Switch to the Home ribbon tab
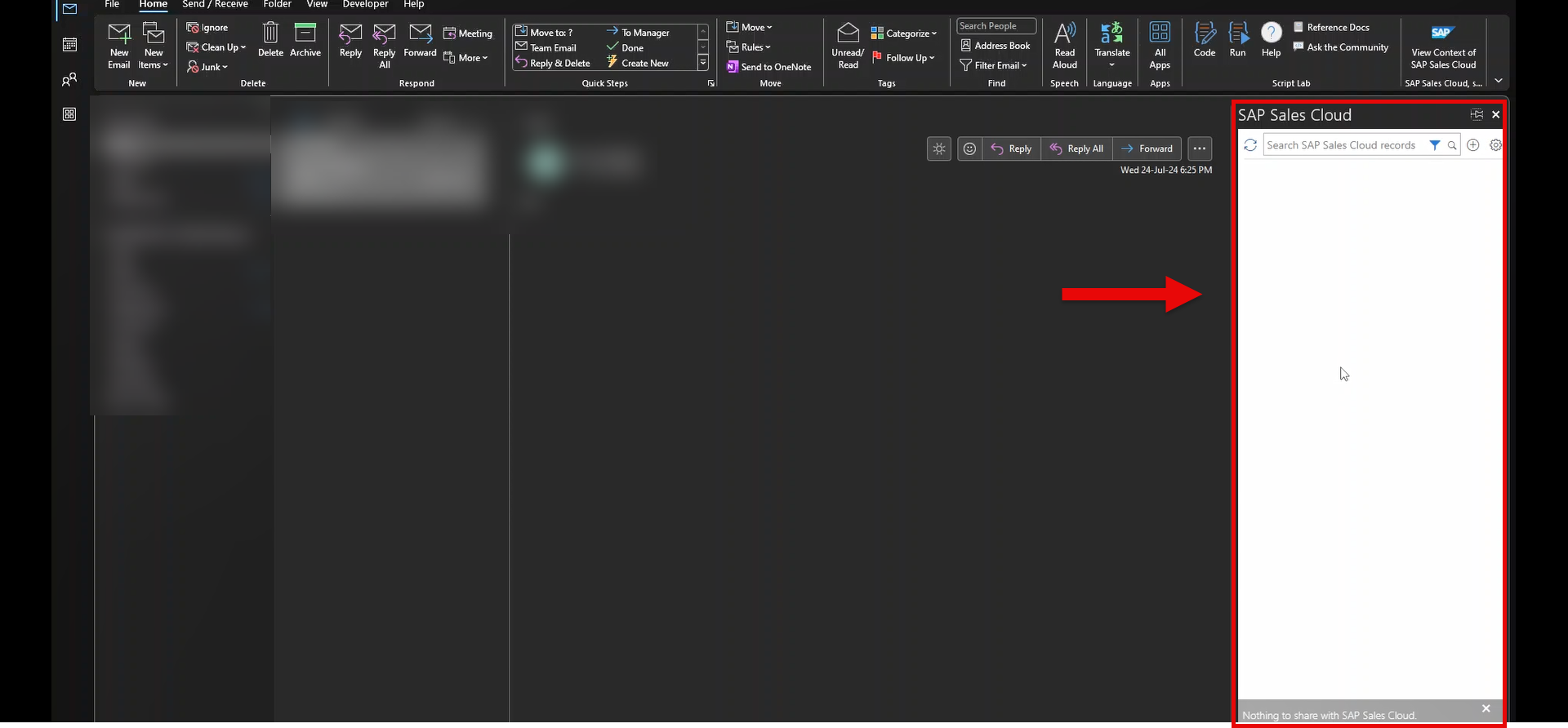Image resolution: width=1568 pixels, height=728 pixels. [x=153, y=4]
